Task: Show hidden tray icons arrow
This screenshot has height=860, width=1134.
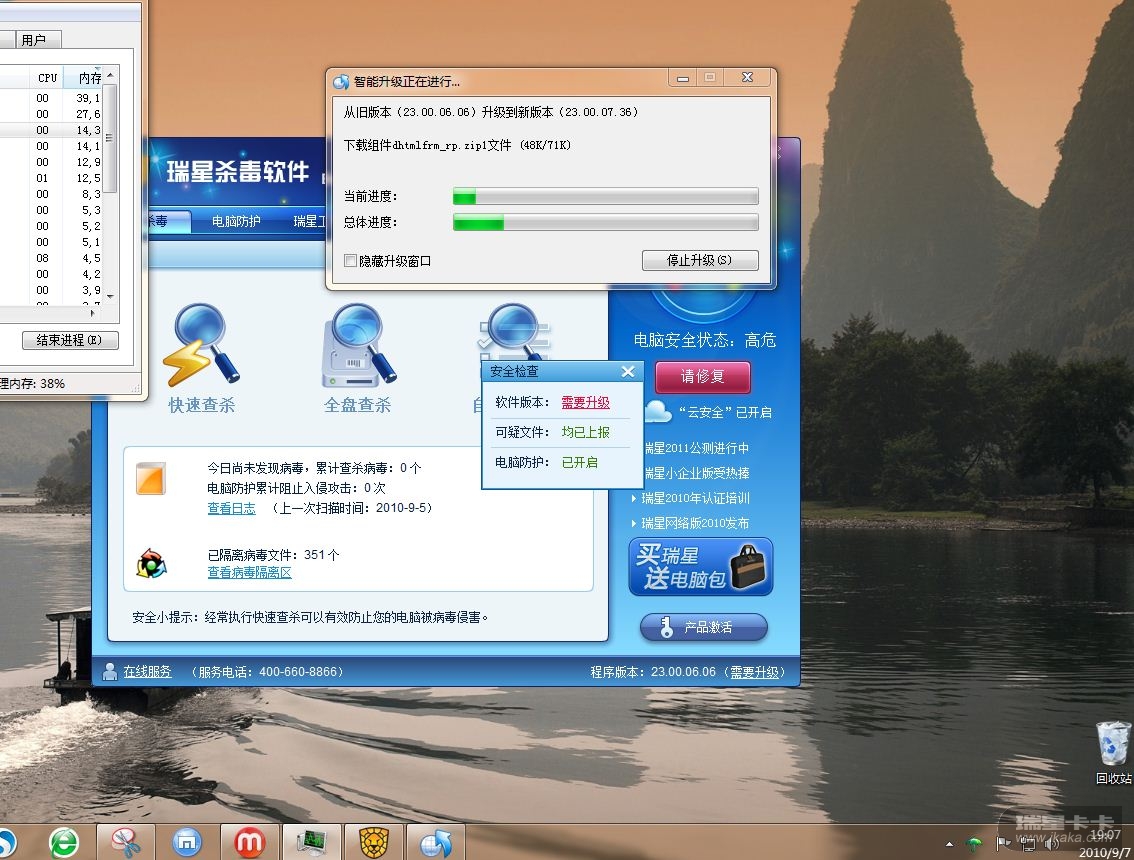Action: click(x=949, y=843)
